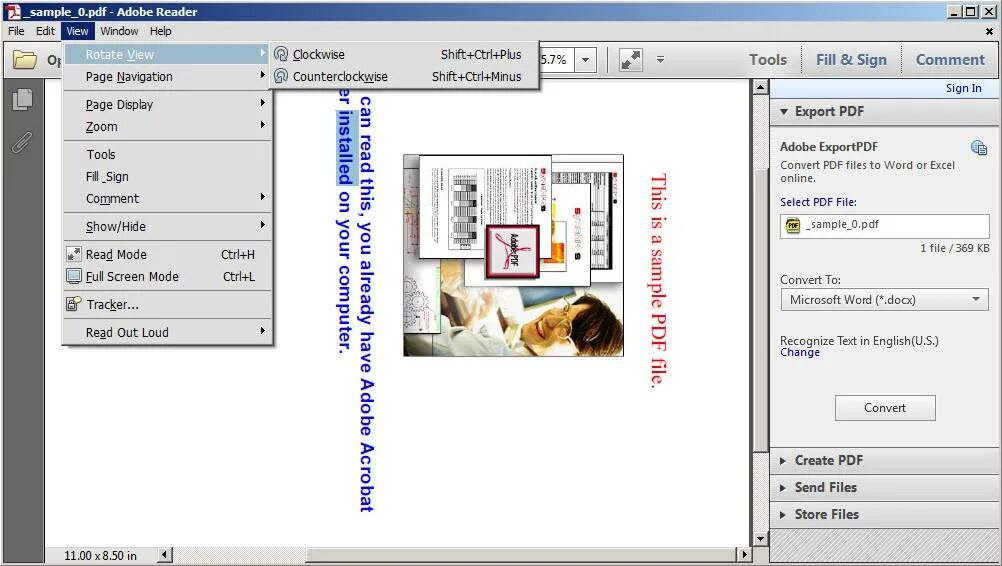1002x566 pixels.
Task: Click the Adobe Reader title bar icon
Action: (13, 11)
